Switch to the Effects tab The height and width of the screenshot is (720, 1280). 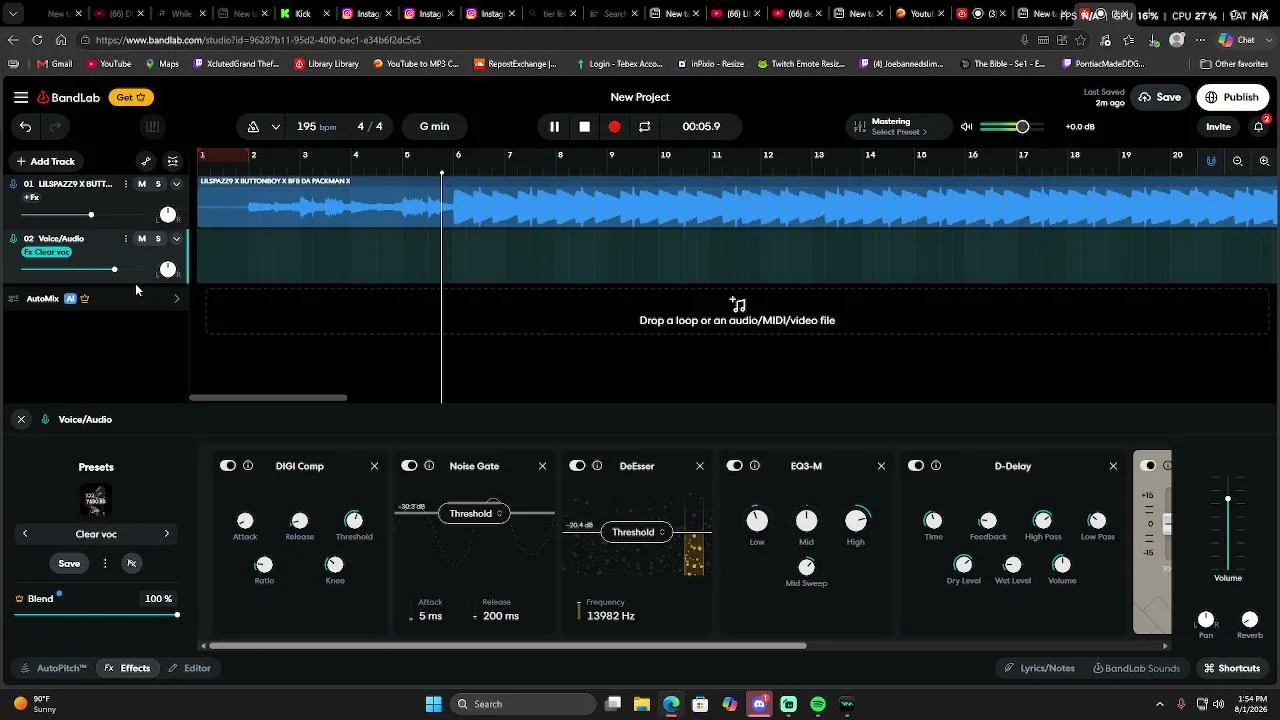coord(128,668)
